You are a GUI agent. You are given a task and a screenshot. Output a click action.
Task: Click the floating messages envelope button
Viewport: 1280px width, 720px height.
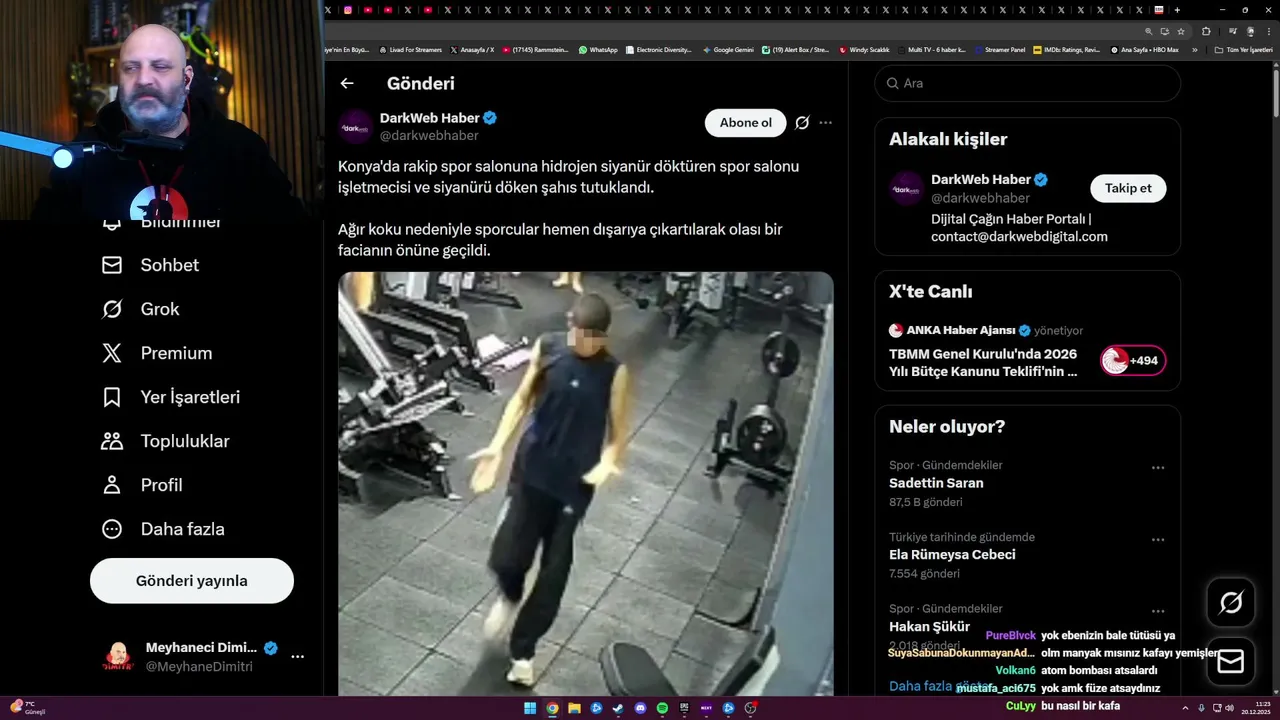click(1231, 662)
